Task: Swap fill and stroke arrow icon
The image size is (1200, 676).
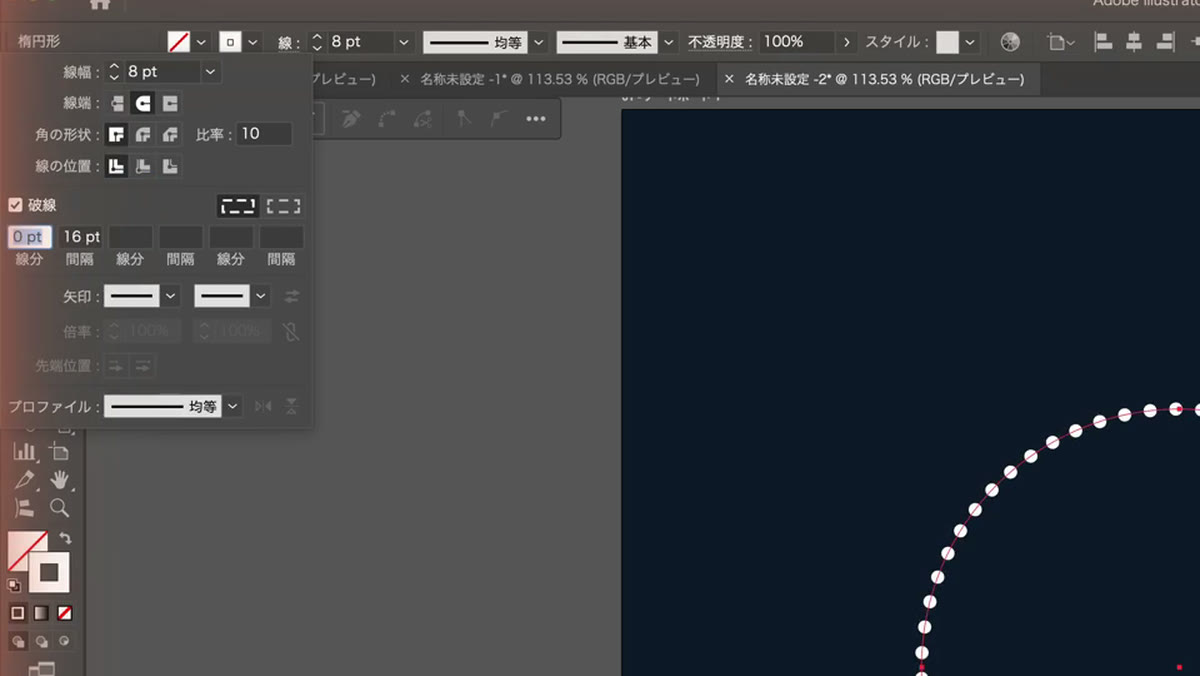Action: point(66,539)
